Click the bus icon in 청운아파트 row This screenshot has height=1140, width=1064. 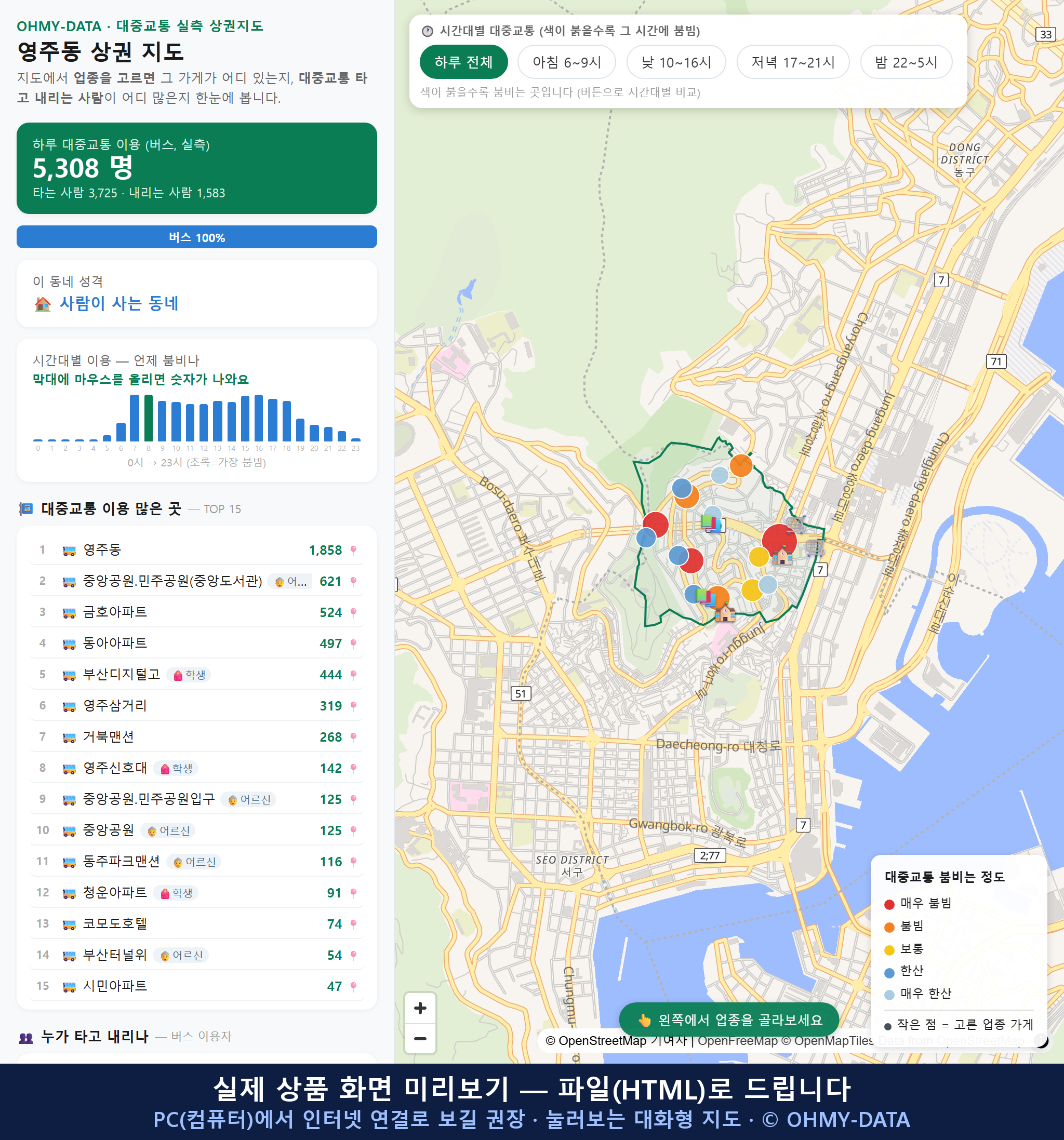69,893
